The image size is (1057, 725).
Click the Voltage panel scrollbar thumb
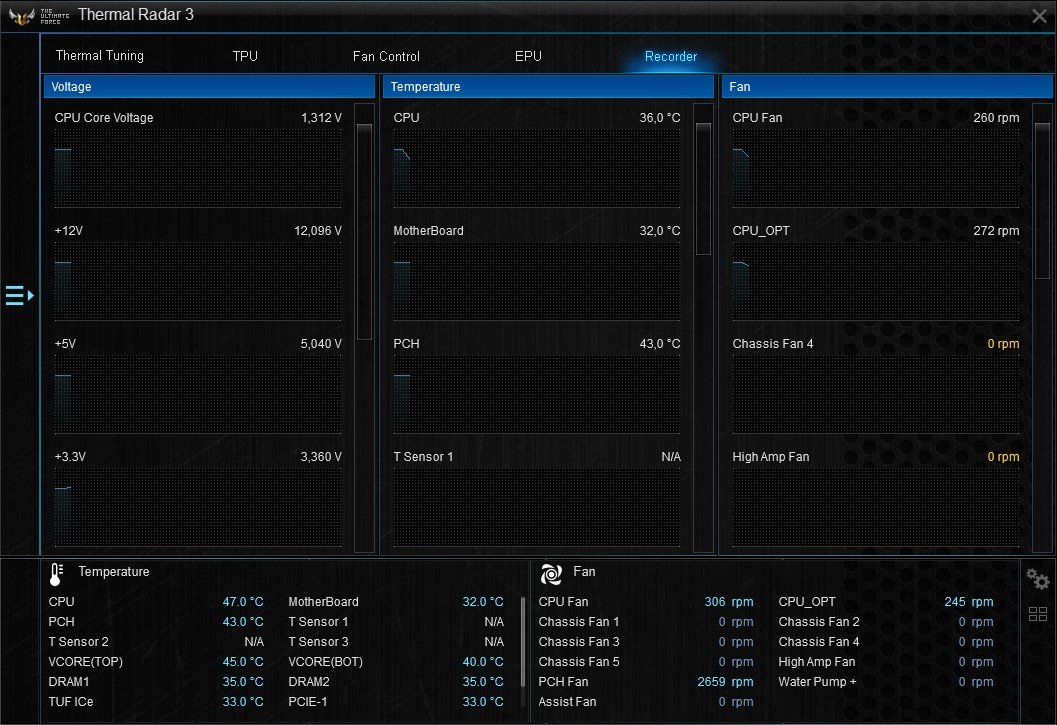364,231
